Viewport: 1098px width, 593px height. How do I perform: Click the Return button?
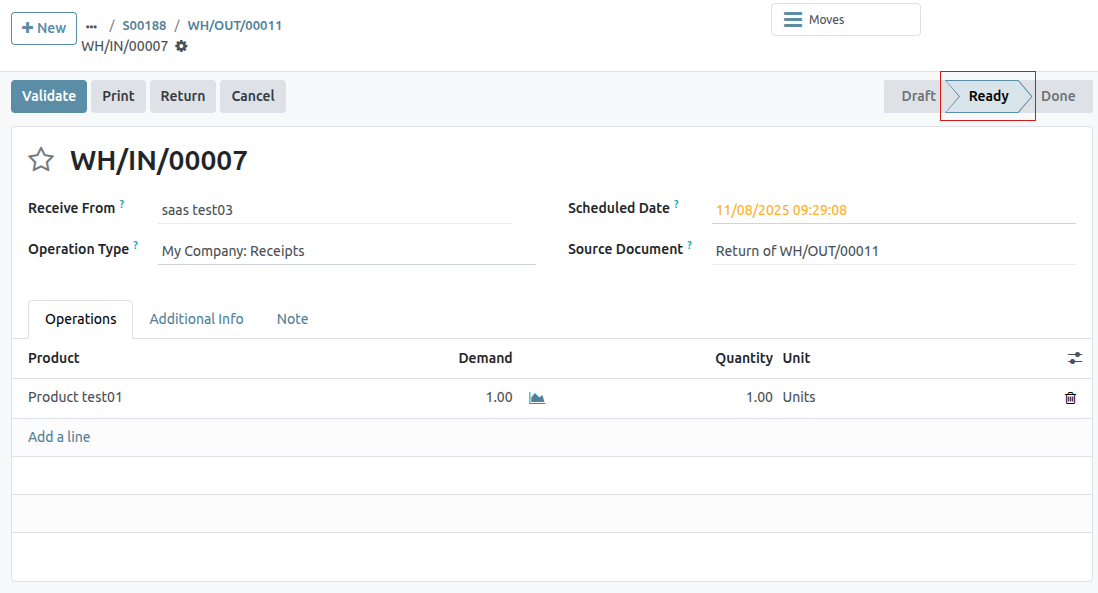182,96
